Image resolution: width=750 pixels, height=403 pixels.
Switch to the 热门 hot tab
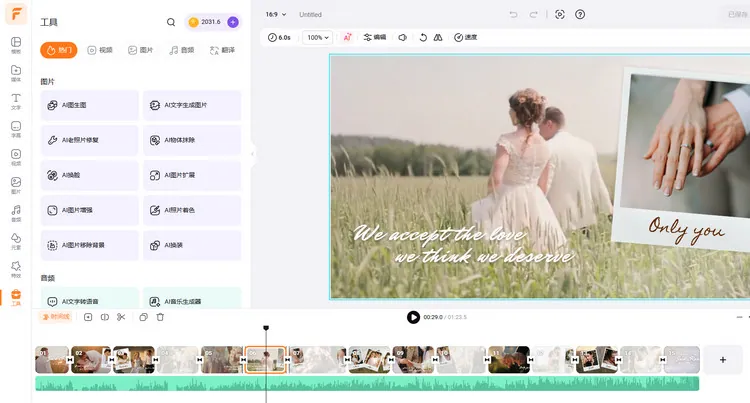pyautogui.click(x=59, y=50)
